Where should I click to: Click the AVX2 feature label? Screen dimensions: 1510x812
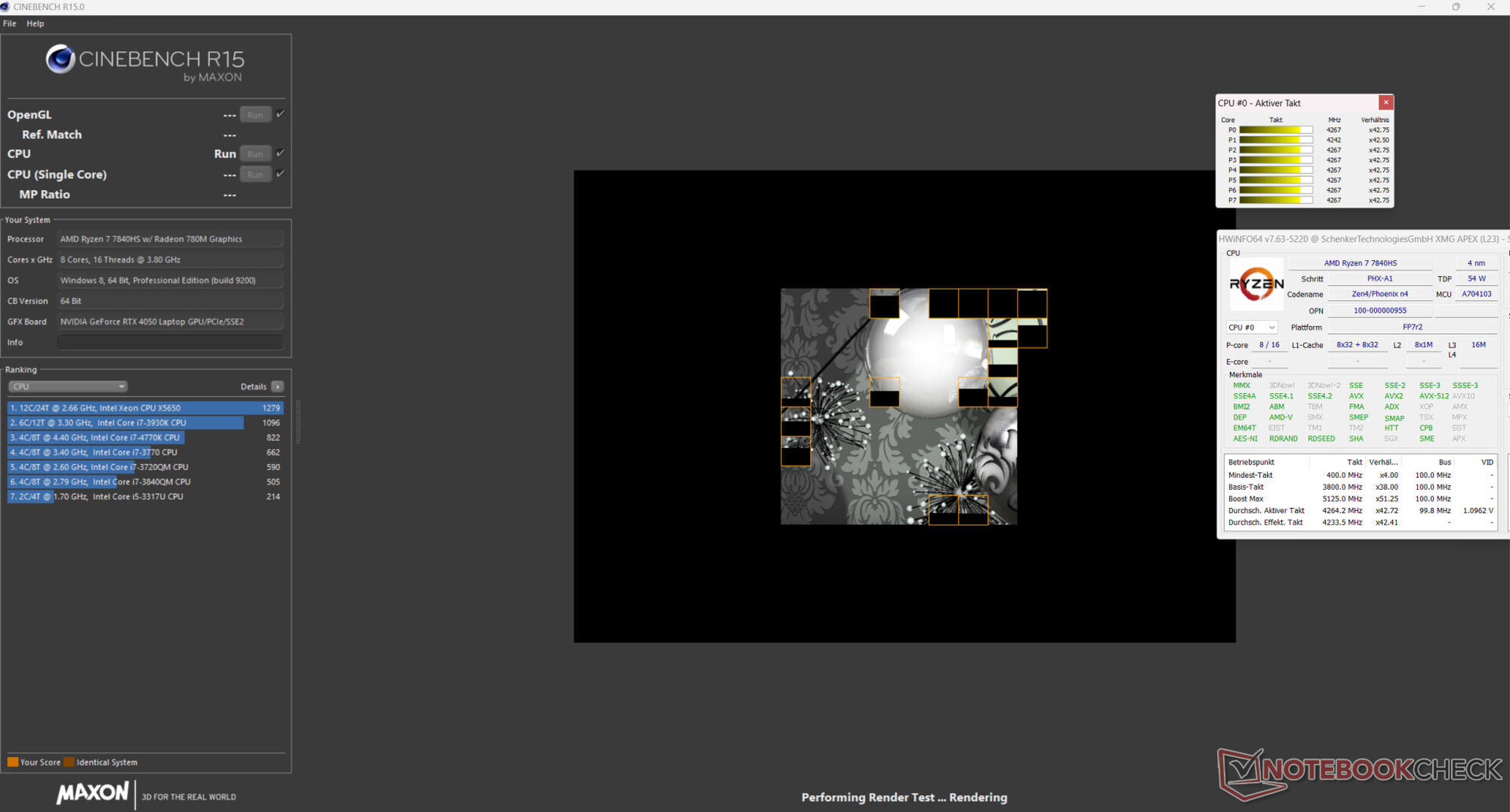point(1393,396)
